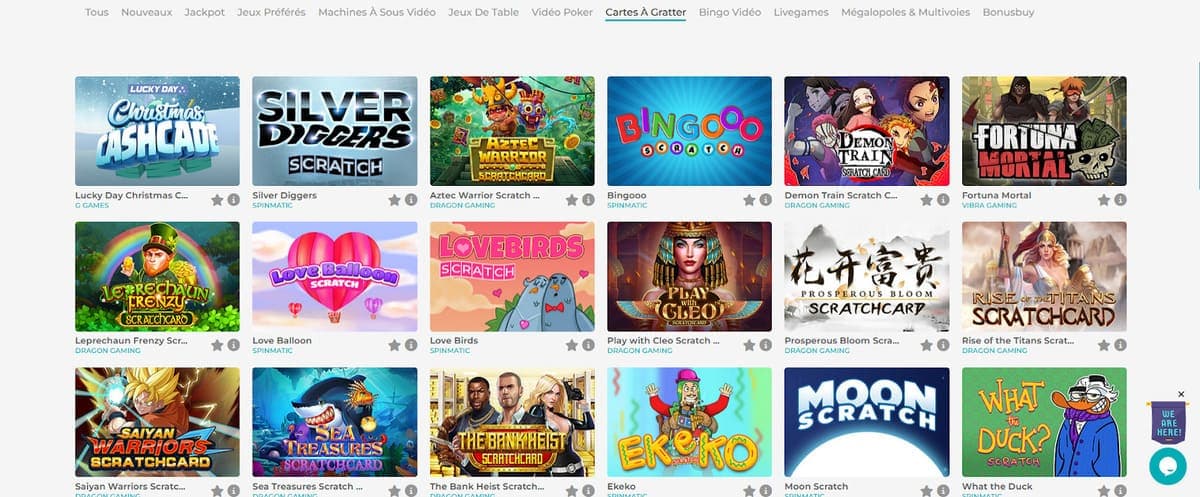Open the What the Duck thumbnail
This screenshot has height=497, width=1200.
[1044, 422]
